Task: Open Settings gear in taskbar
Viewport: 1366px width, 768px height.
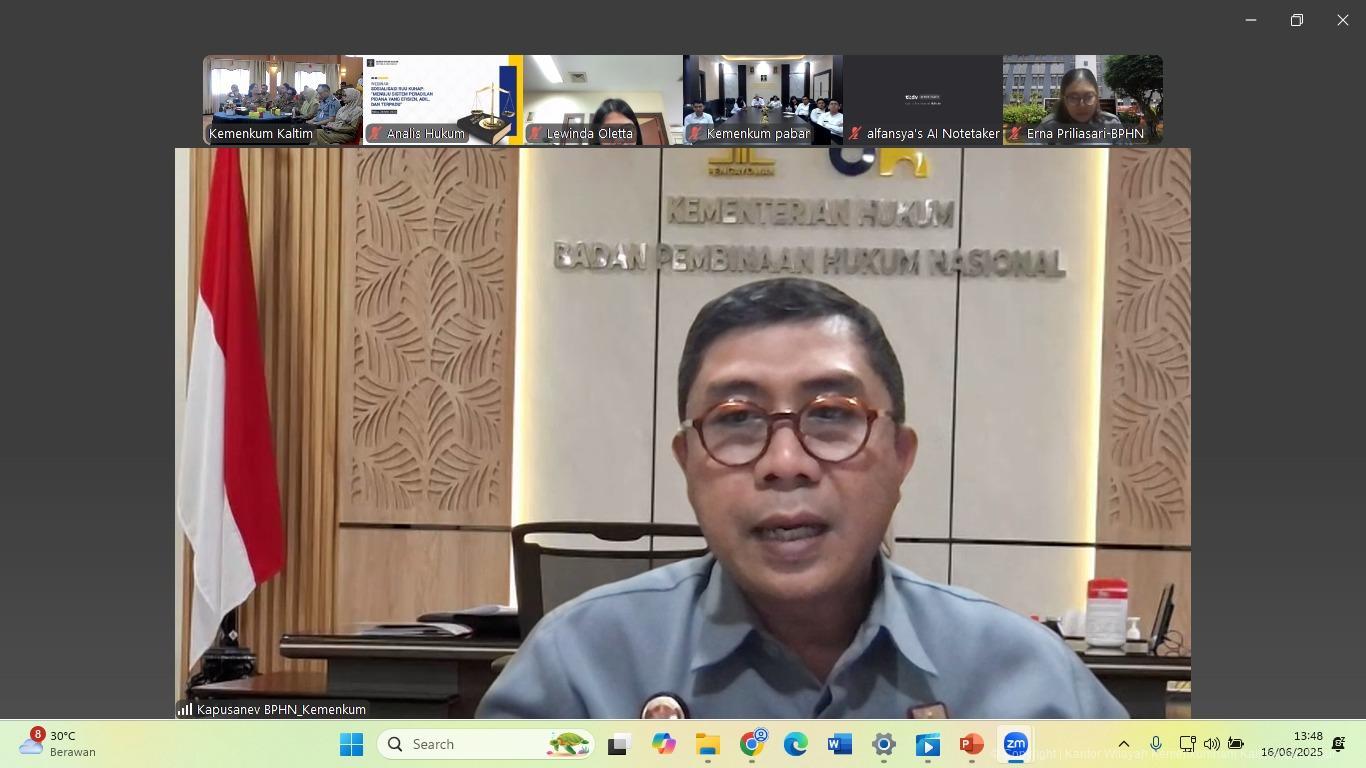Action: (x=883, y=745)
